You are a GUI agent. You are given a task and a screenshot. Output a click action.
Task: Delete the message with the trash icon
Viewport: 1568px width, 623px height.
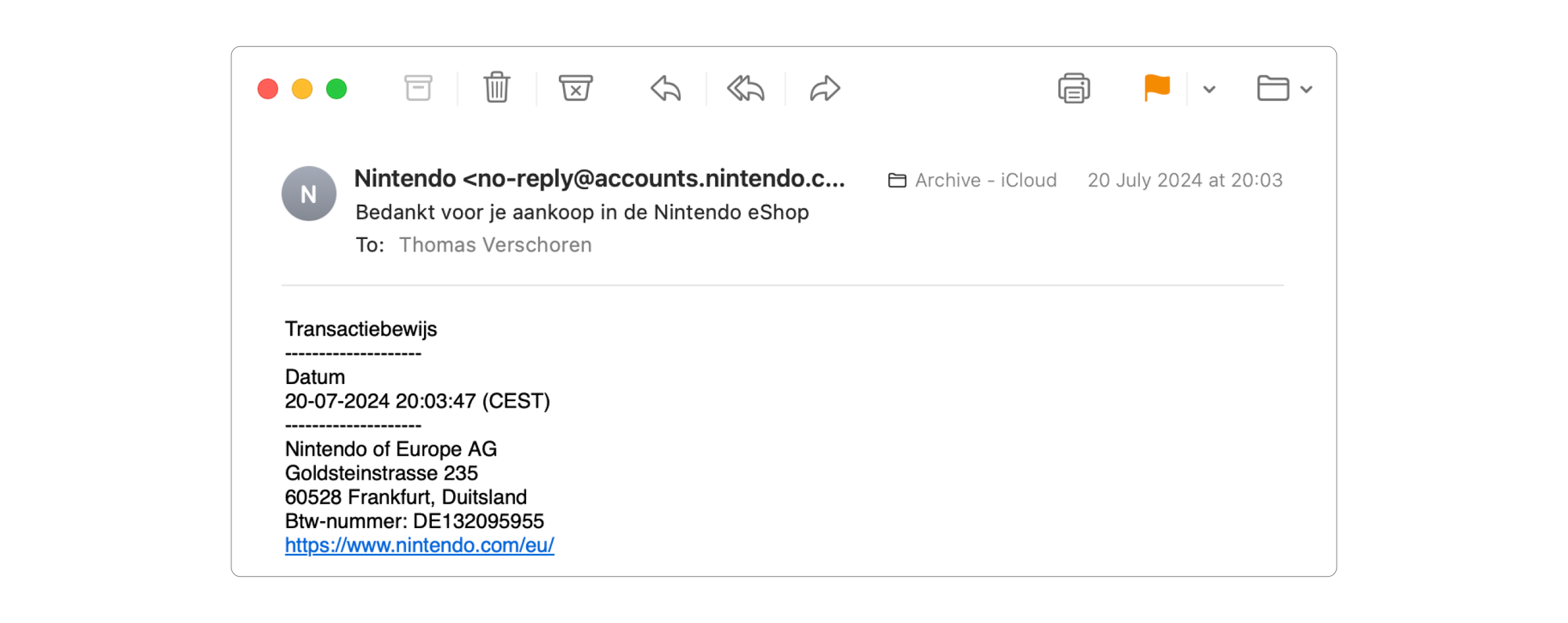496,88
